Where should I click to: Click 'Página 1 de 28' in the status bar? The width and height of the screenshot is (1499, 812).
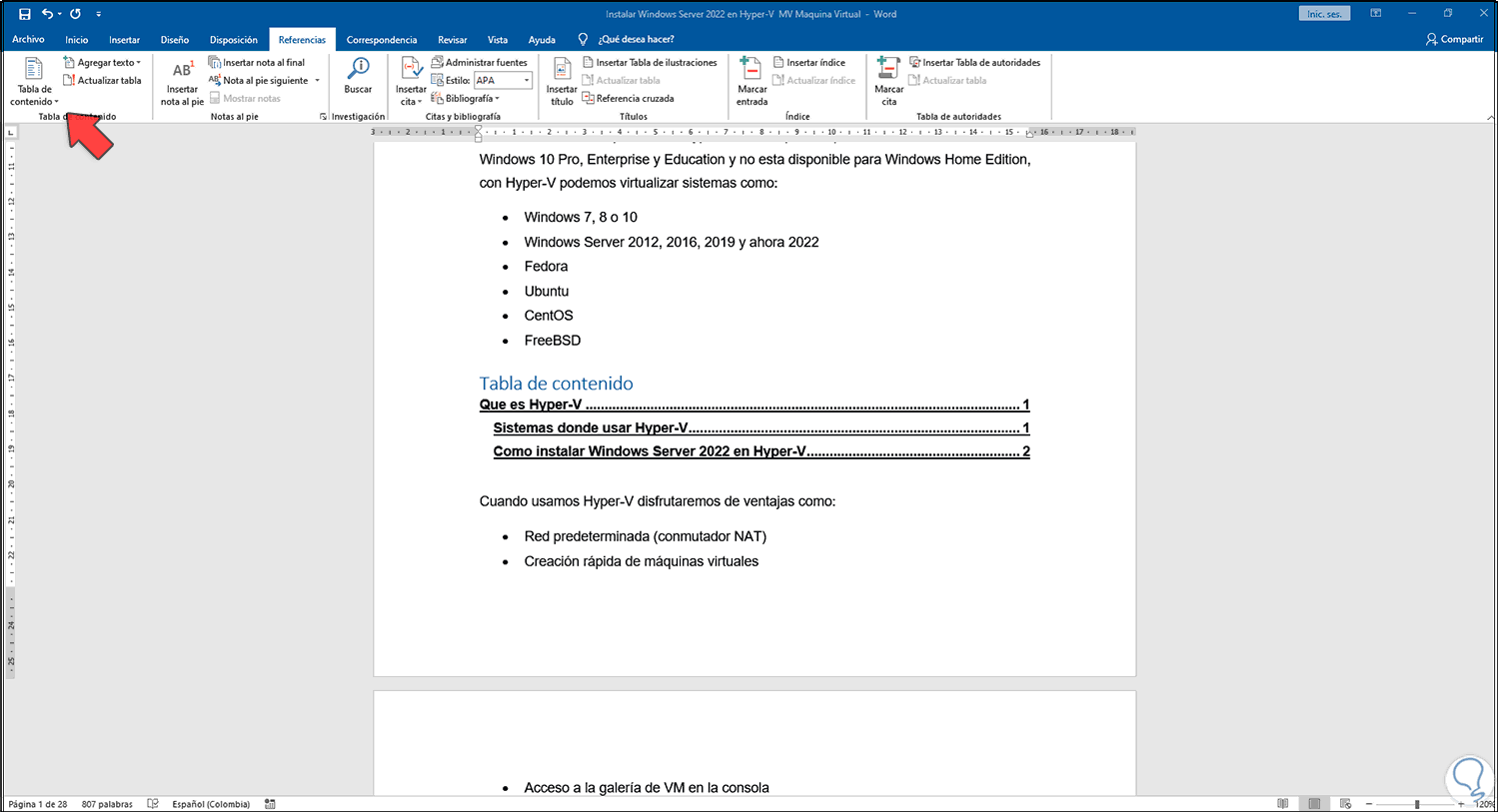pos(38,804)
